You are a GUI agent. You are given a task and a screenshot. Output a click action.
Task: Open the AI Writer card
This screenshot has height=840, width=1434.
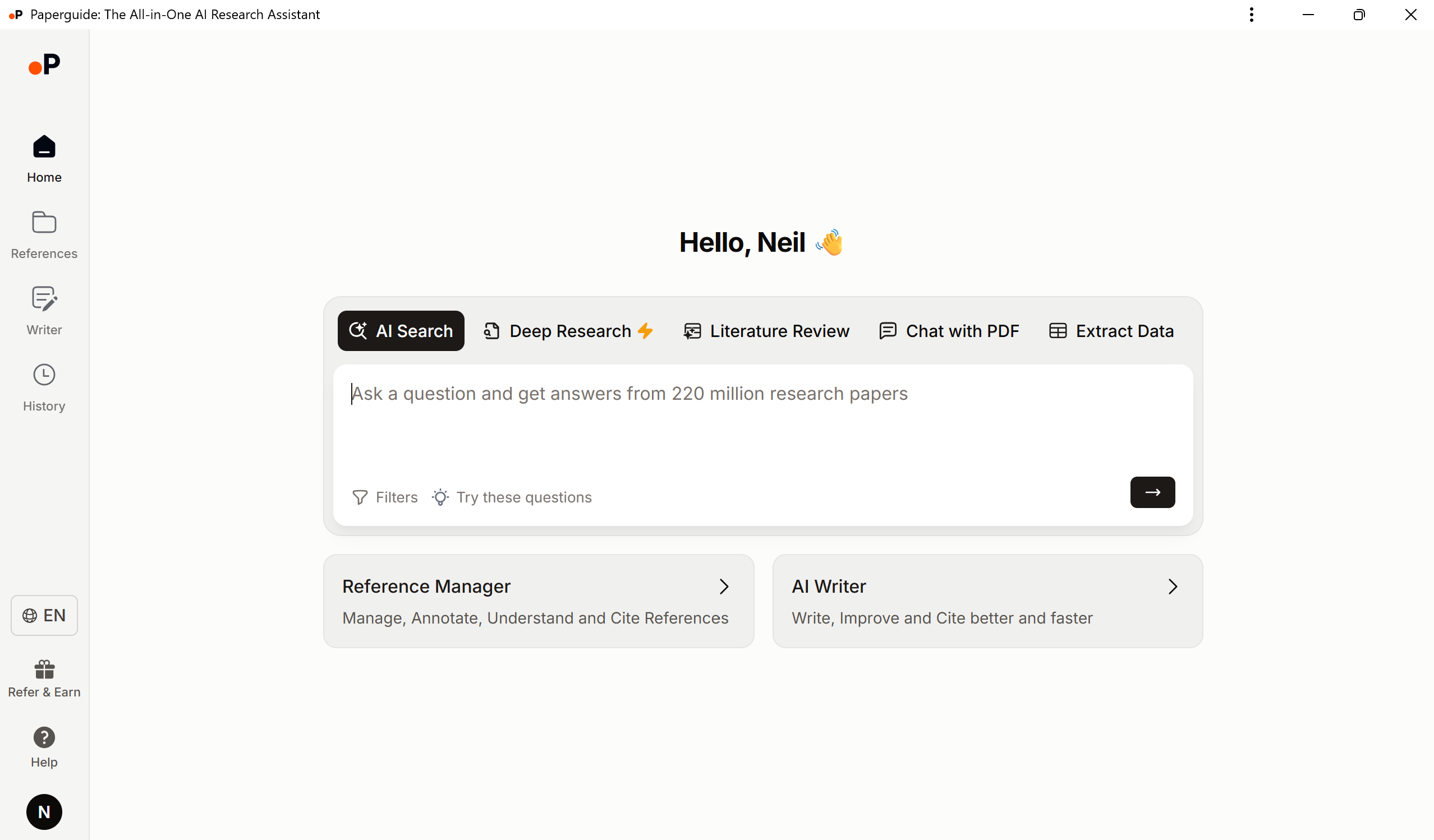[987, 601]
